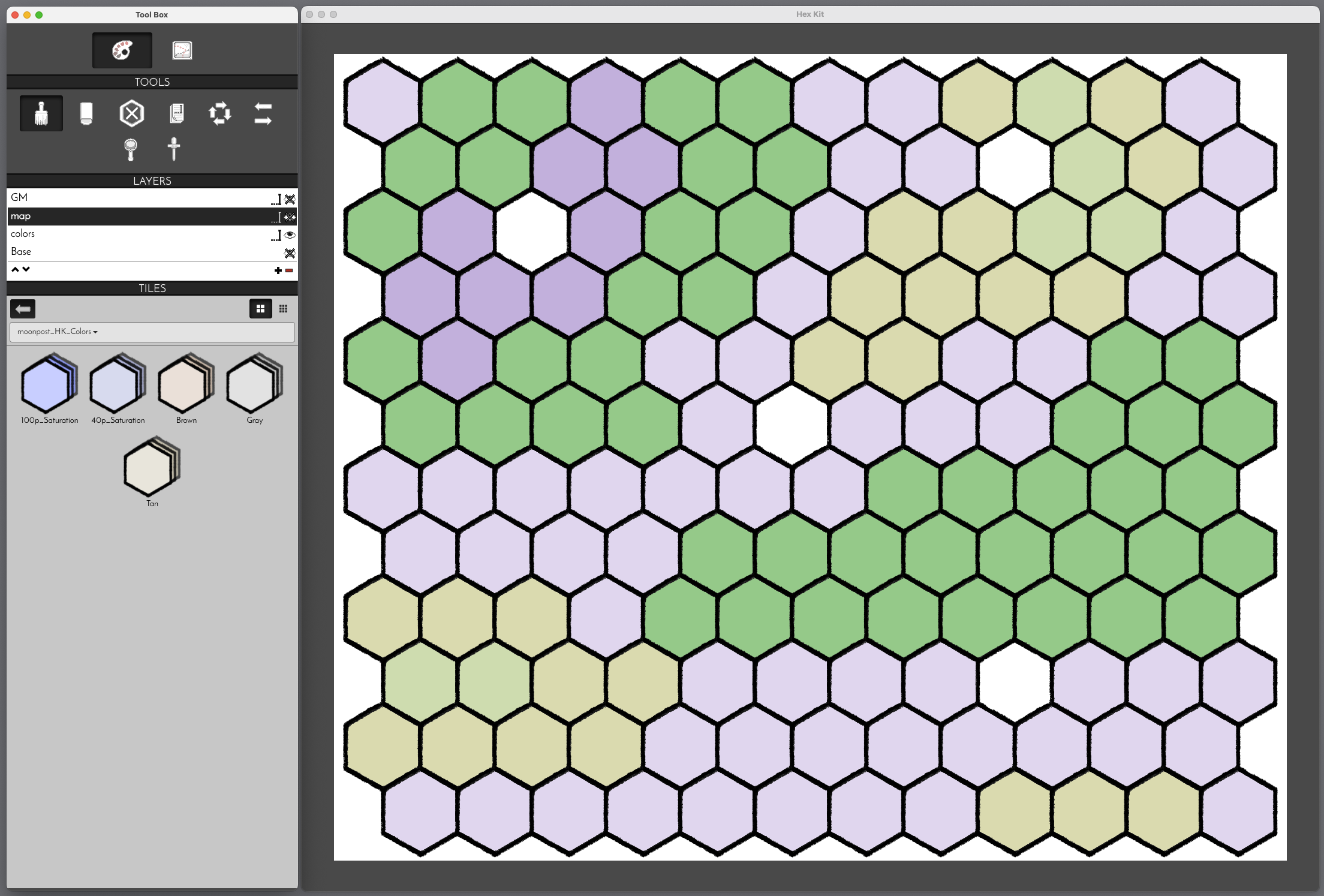Switch to the paint palette tab

(122, 50)
